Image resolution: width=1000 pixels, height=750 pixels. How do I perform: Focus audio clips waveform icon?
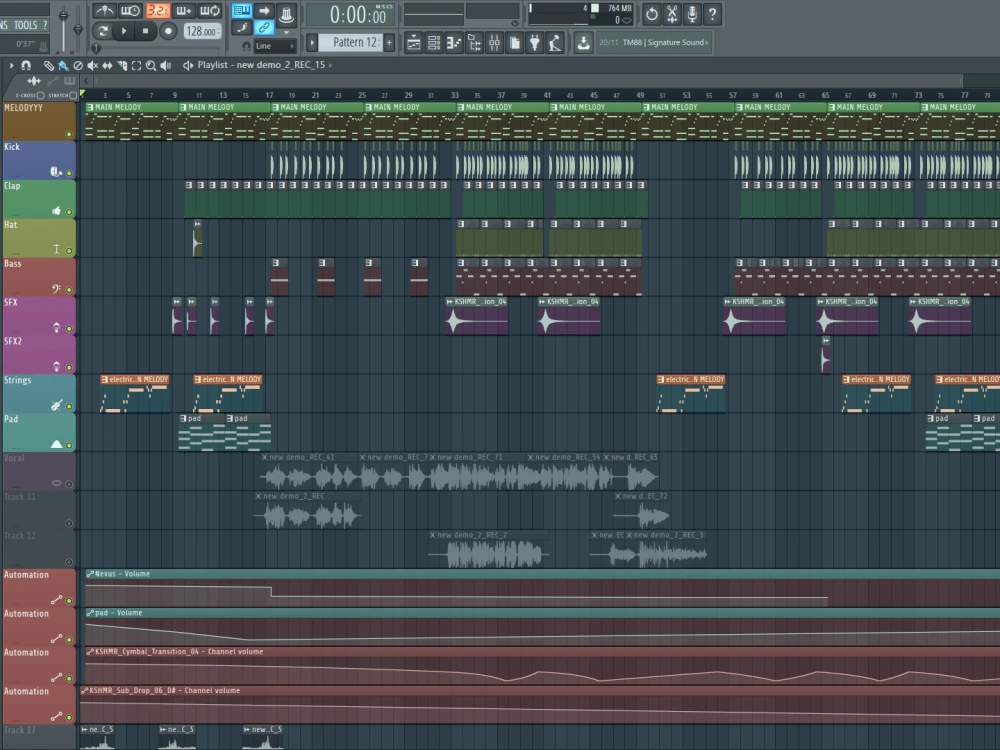click(33, 81)
